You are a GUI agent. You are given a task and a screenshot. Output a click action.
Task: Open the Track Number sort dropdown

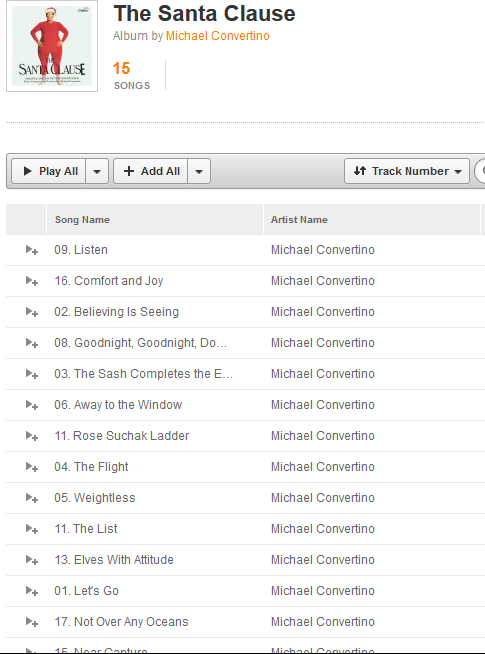click(x=407, y=171)
